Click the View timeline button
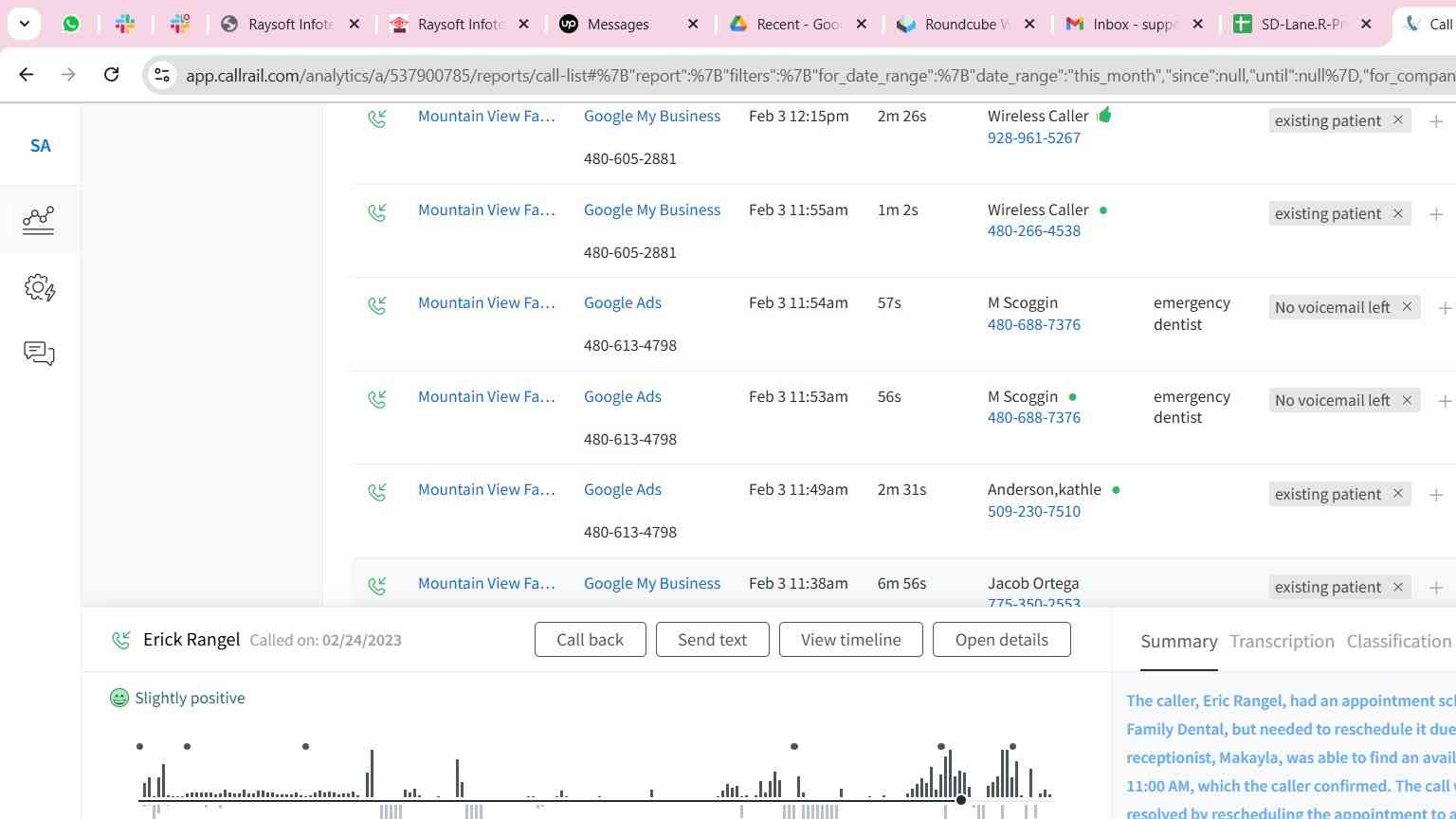Viewport: 1456px width, 819px height. tap(851, 640)
